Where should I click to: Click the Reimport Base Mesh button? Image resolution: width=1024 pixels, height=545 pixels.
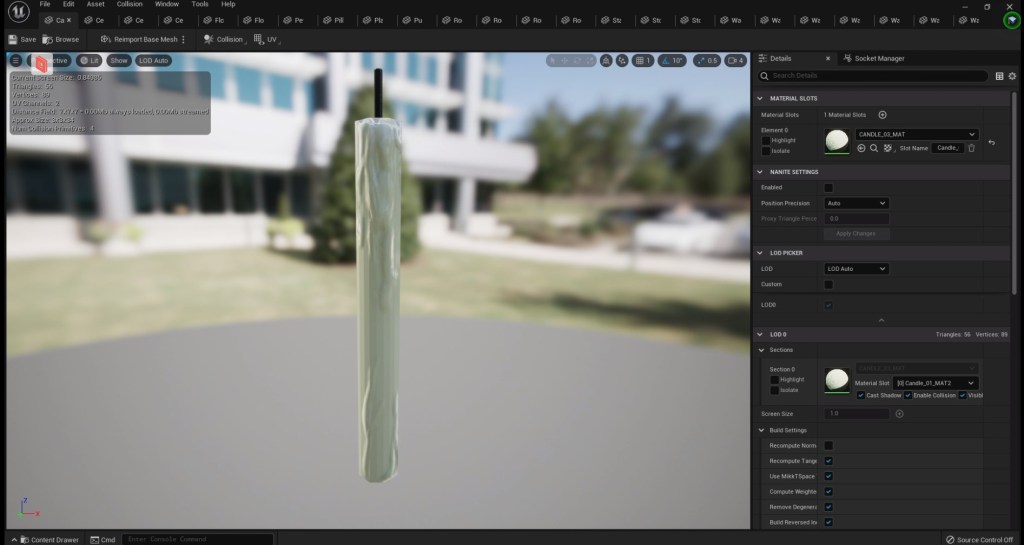click(x=138, y=39)
